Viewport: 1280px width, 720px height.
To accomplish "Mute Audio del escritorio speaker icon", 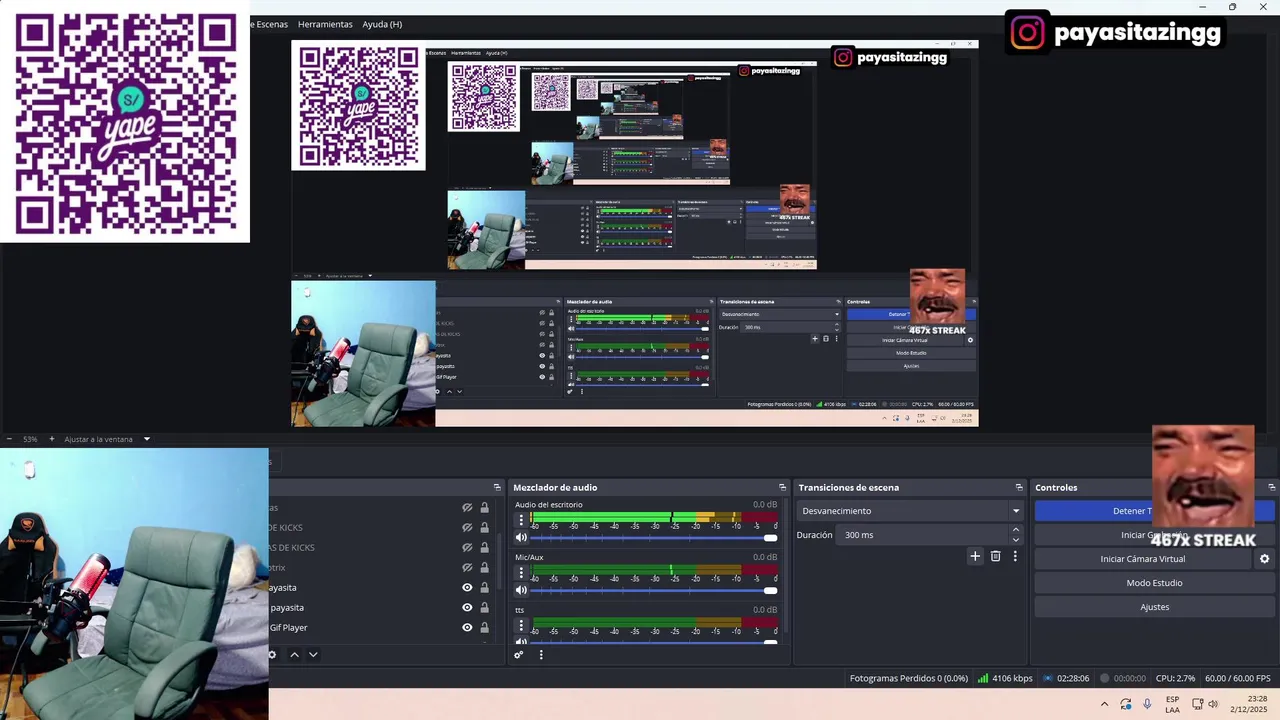I will (521, 538).
